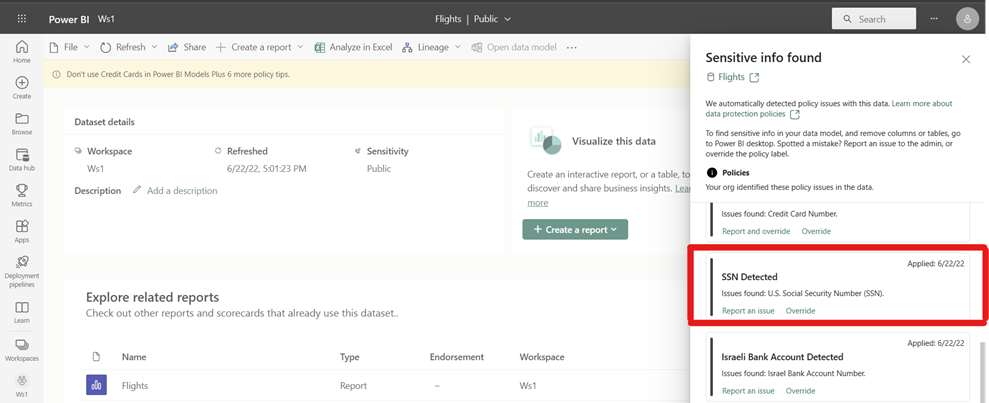
Task: Close the Sensitive info found panel
Action: point(966,59)
